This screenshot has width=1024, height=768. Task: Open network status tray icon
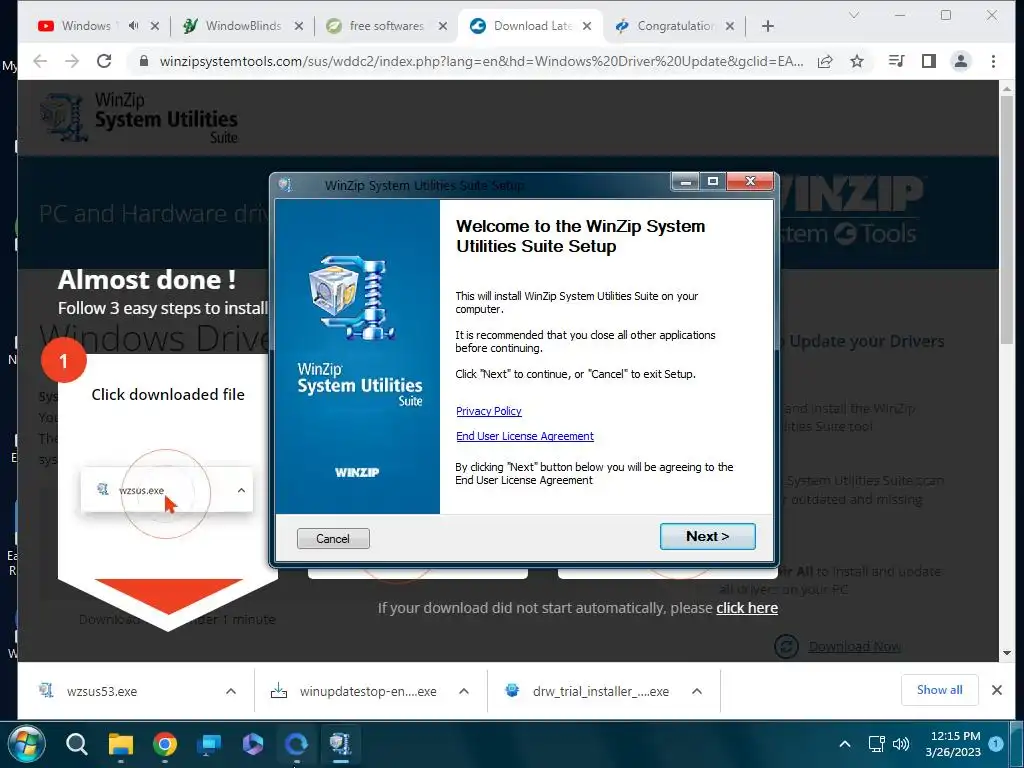876,744
